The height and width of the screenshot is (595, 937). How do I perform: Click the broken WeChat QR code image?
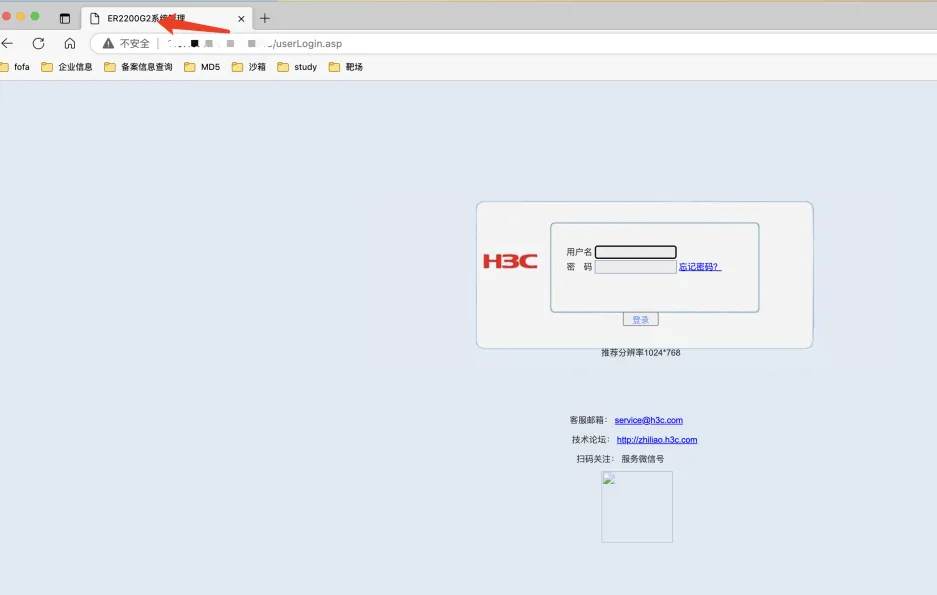(637, 507)
